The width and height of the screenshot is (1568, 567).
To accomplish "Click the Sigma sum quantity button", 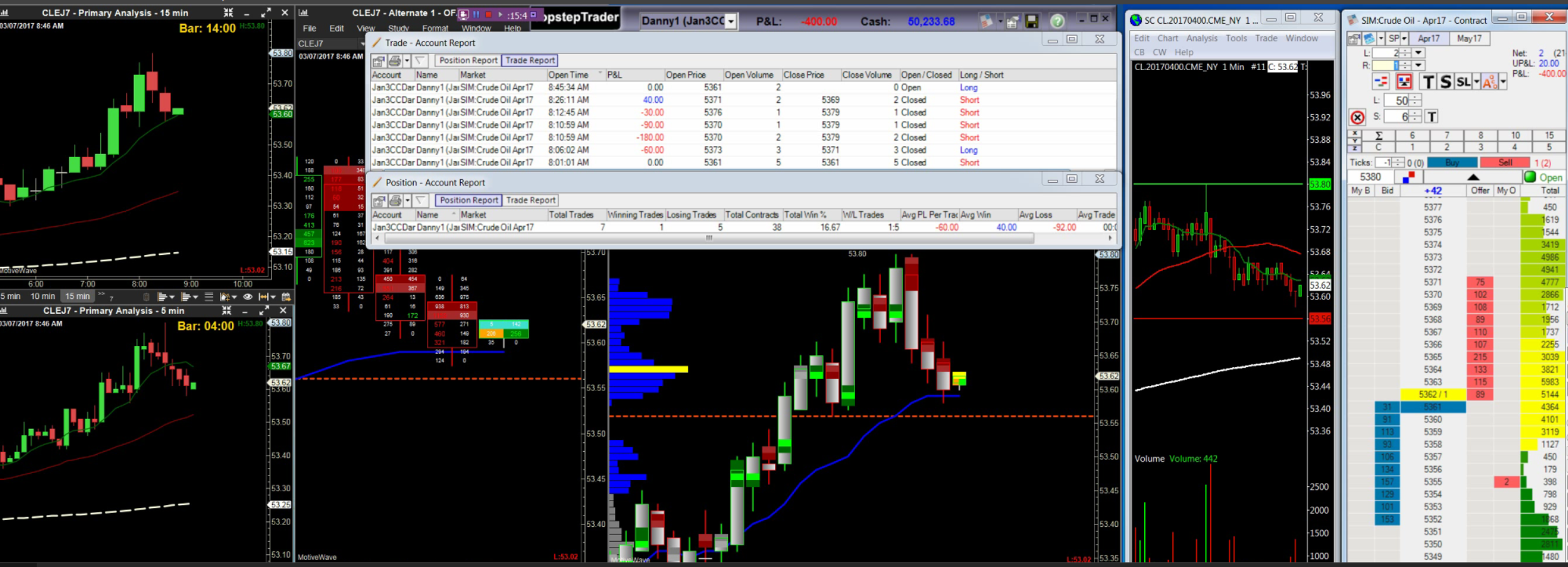I will (x=1378, y=135).
